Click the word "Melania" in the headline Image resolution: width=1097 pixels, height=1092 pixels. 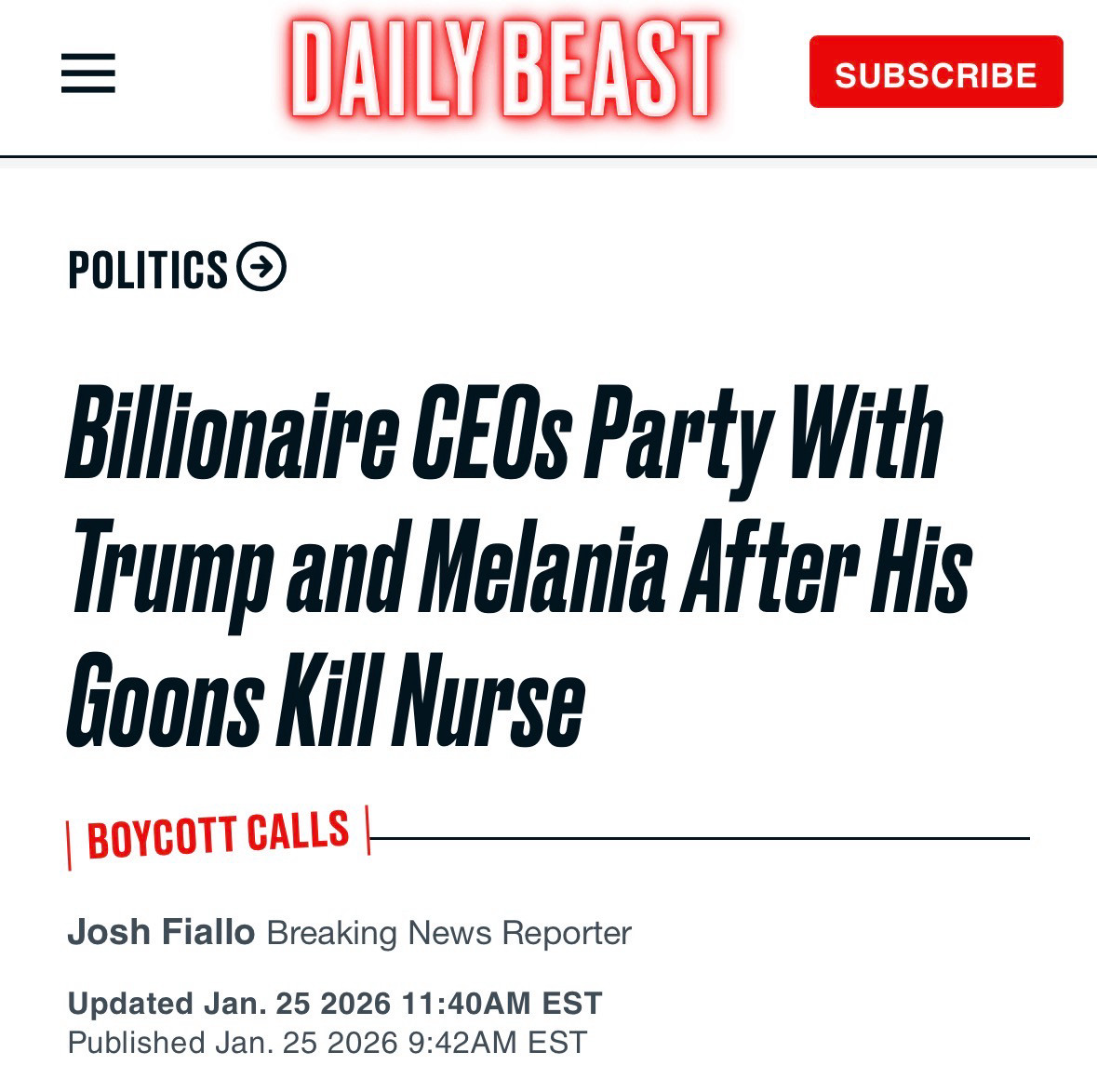click(x=543, y=566)
